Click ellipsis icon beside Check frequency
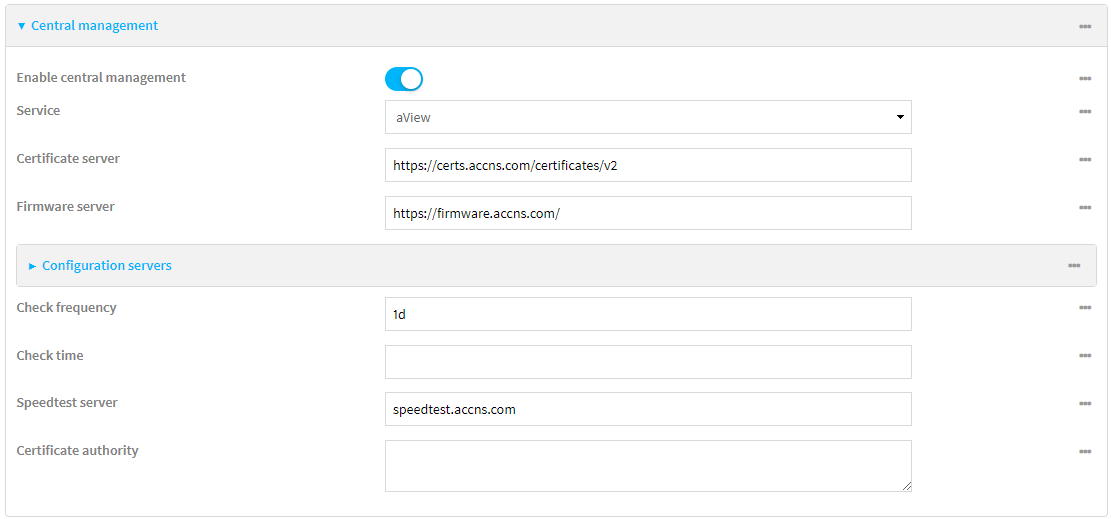This screenshot has height=519, width=1111. point(1084,308)
